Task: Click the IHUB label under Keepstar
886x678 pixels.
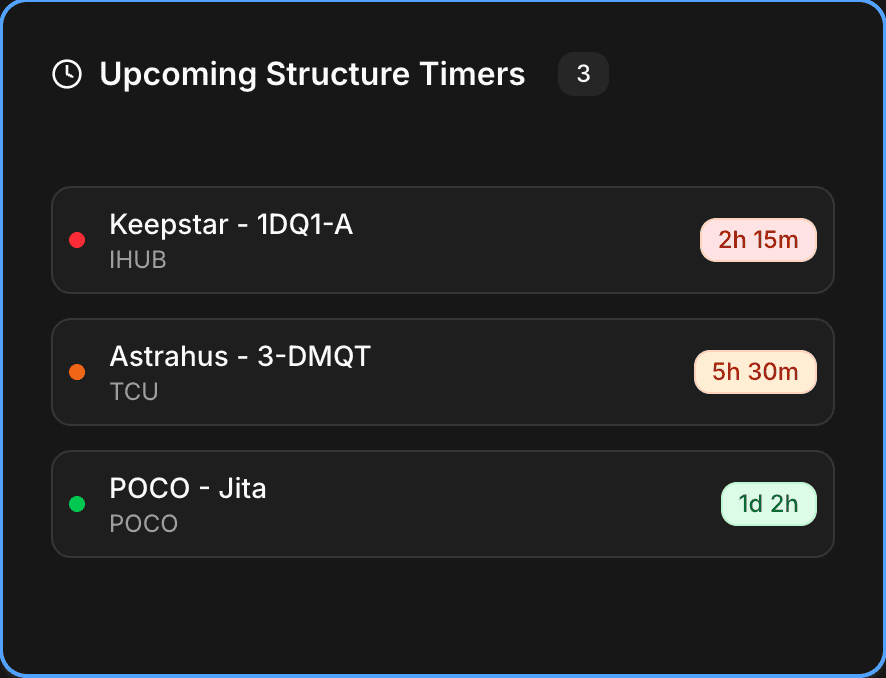Action: point(136,260)
